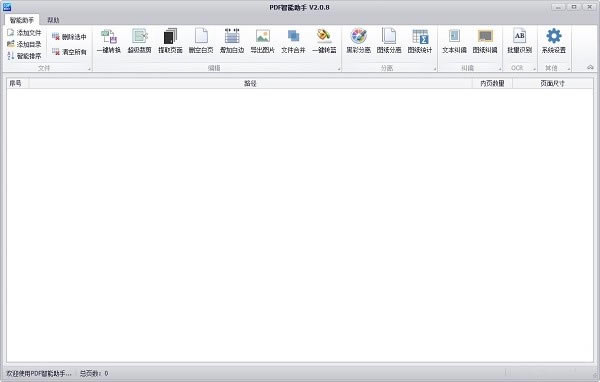Collapse the ribbon with the arrow icon
The height and width of the screenshot is (382, 600).
590,68
